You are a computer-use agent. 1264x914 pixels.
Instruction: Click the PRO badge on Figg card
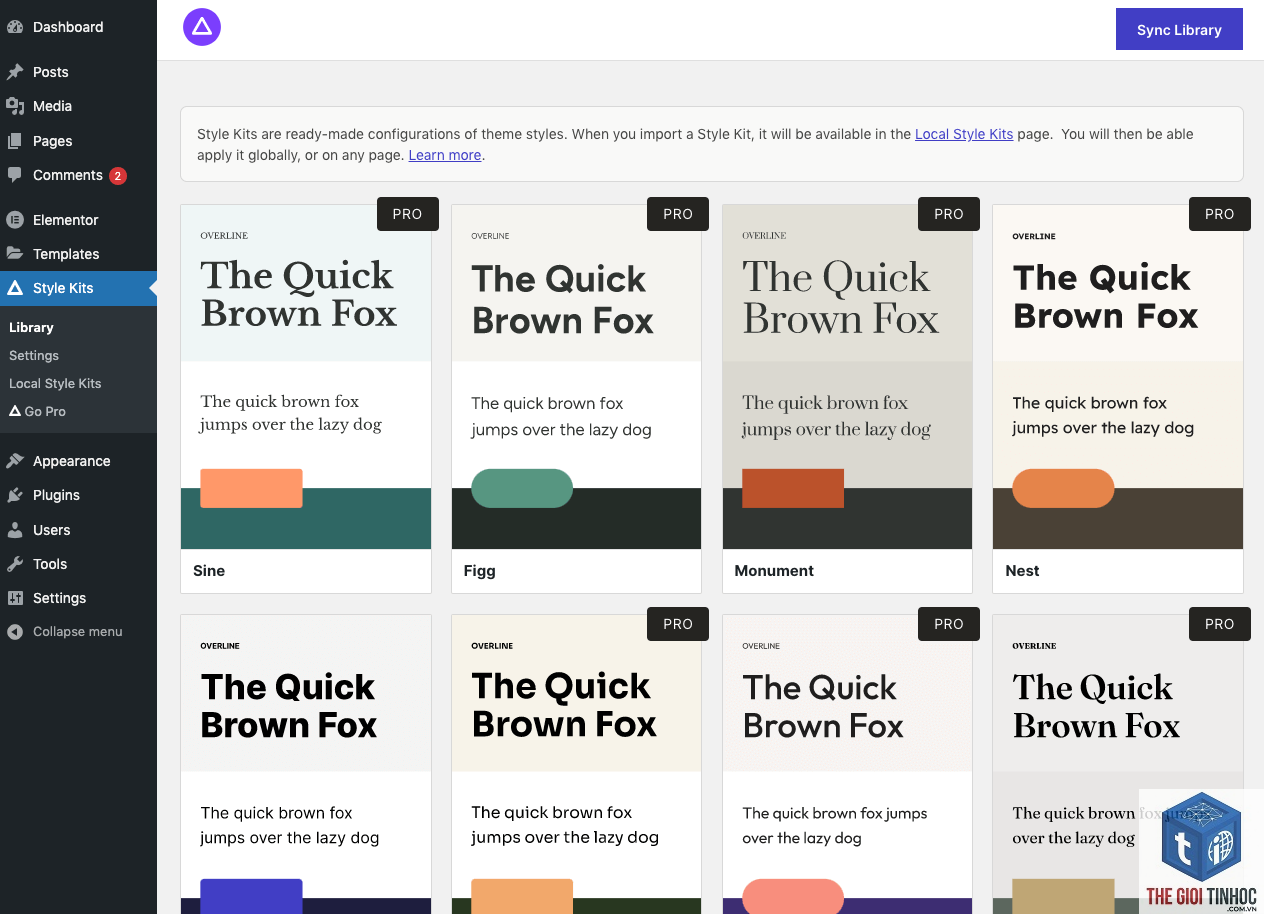click(x=678, y=214)
